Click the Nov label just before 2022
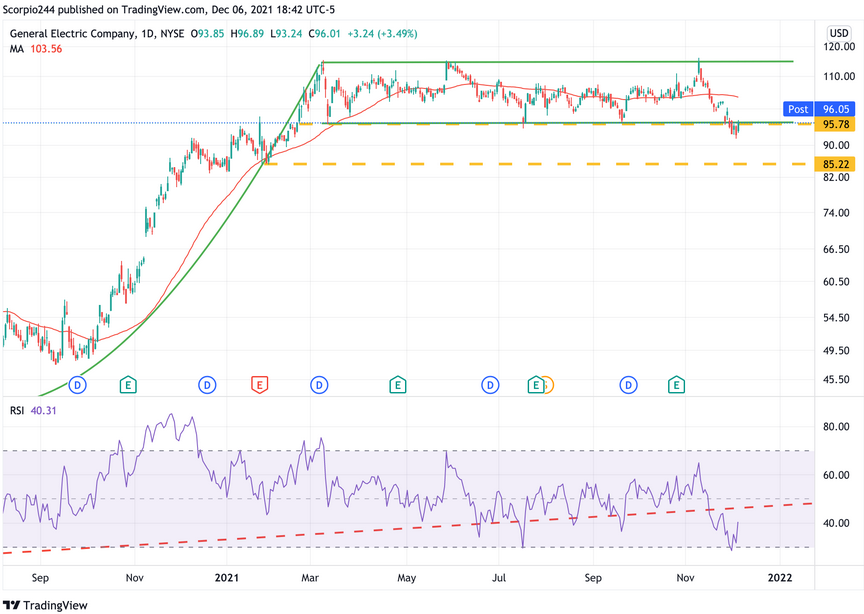The height and width of the screenshot is (614, 864). (x=685, y=578)
